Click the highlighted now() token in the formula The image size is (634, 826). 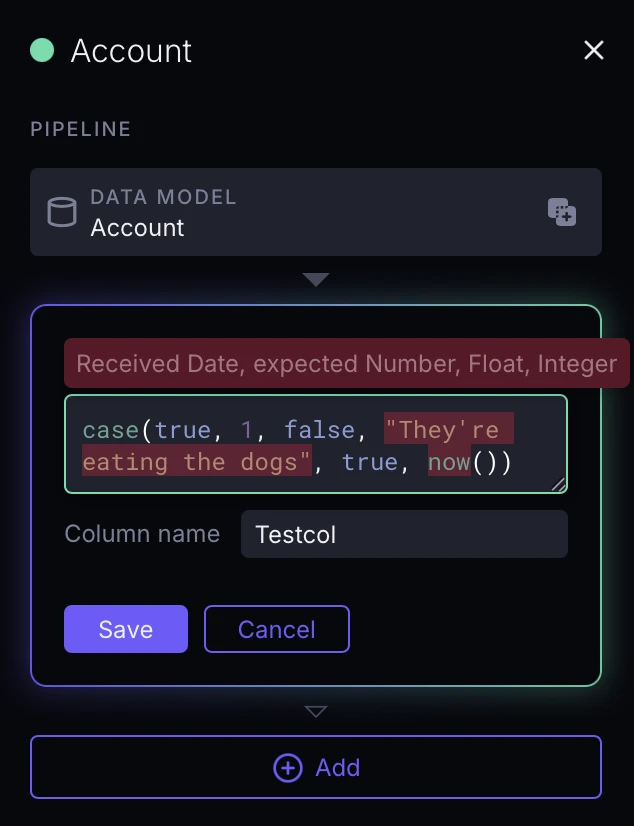coord(449,462)
